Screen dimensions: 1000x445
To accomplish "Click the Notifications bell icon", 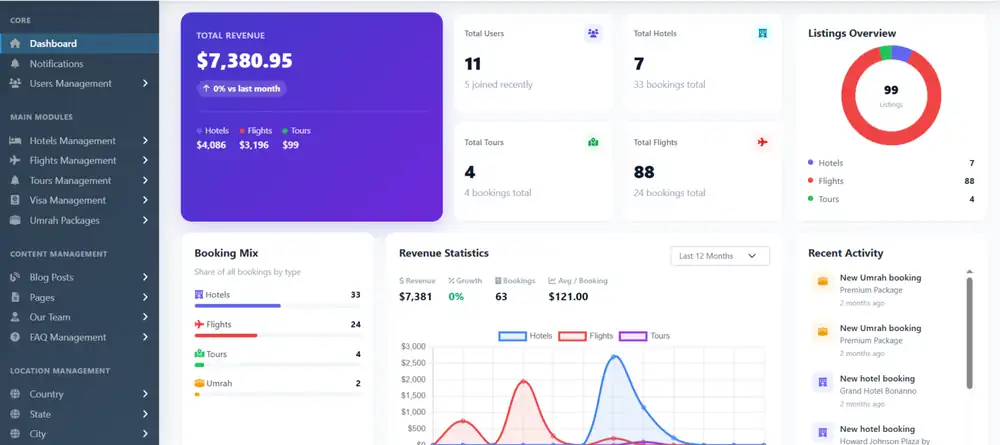I will [15, 64].
